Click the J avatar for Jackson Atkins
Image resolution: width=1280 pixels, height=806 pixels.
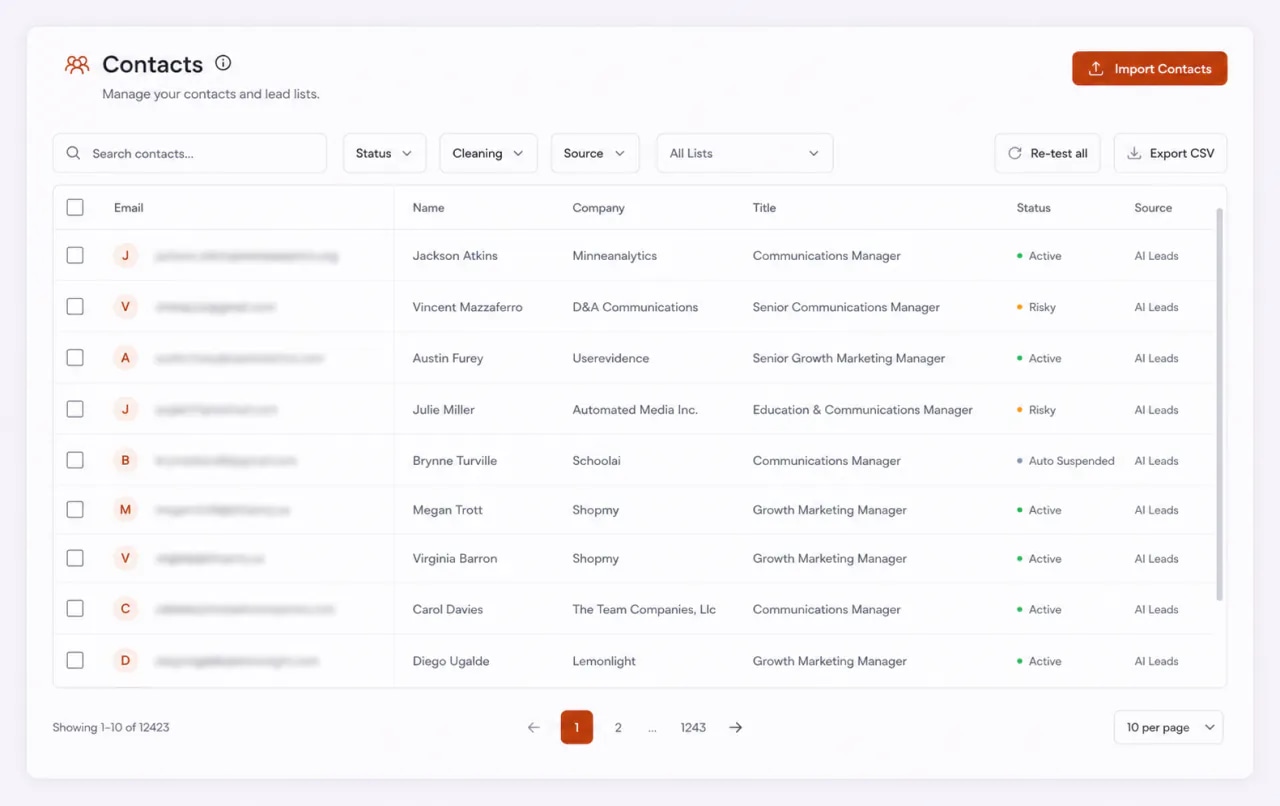[x=125, y=255]
